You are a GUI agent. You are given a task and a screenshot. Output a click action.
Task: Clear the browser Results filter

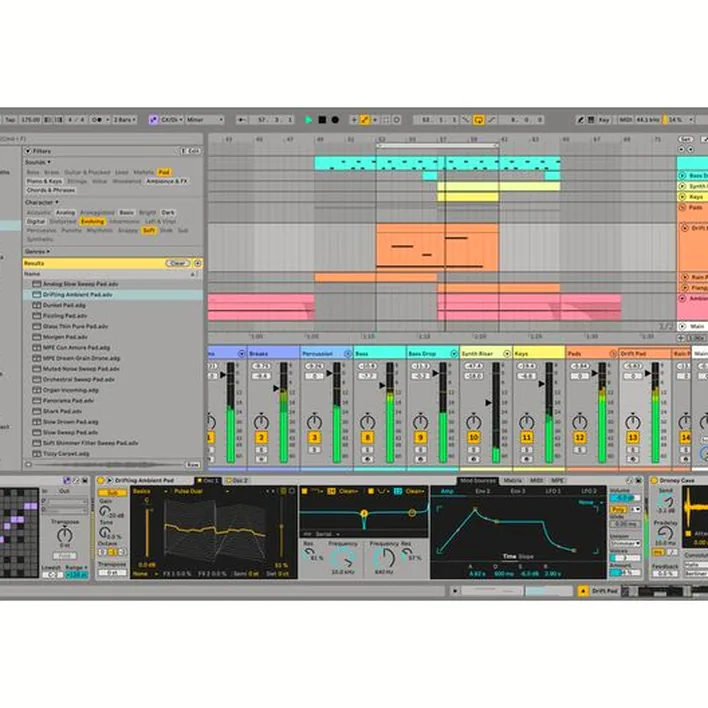pyautogui.click(x=177, y=263)
